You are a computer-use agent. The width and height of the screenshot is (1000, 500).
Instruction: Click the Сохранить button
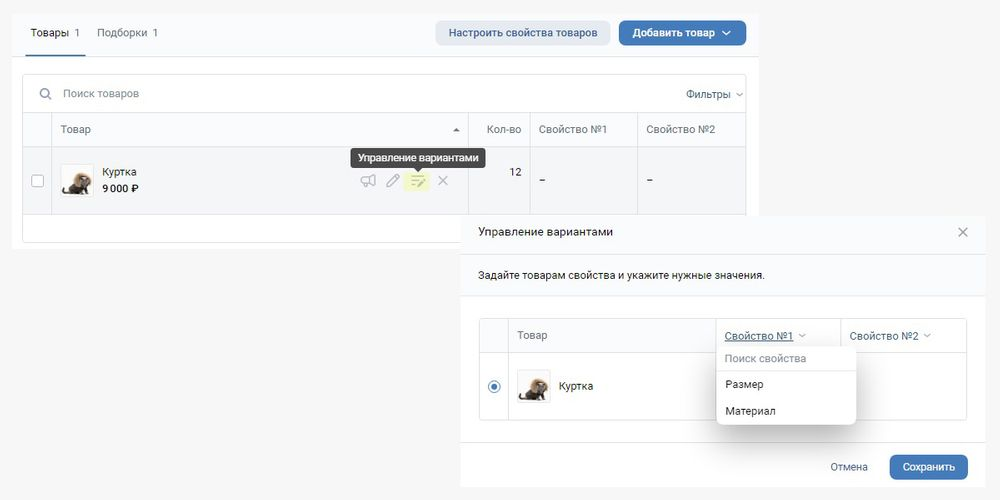(x=929, y=467)
